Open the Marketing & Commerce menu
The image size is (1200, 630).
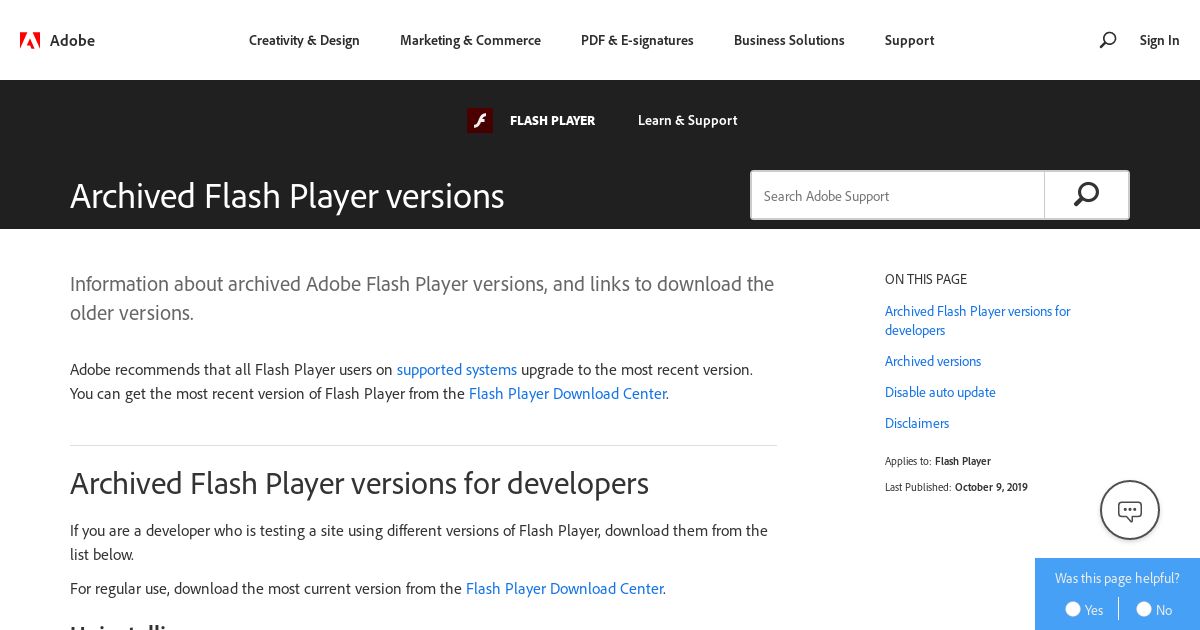tap(470, 40)
